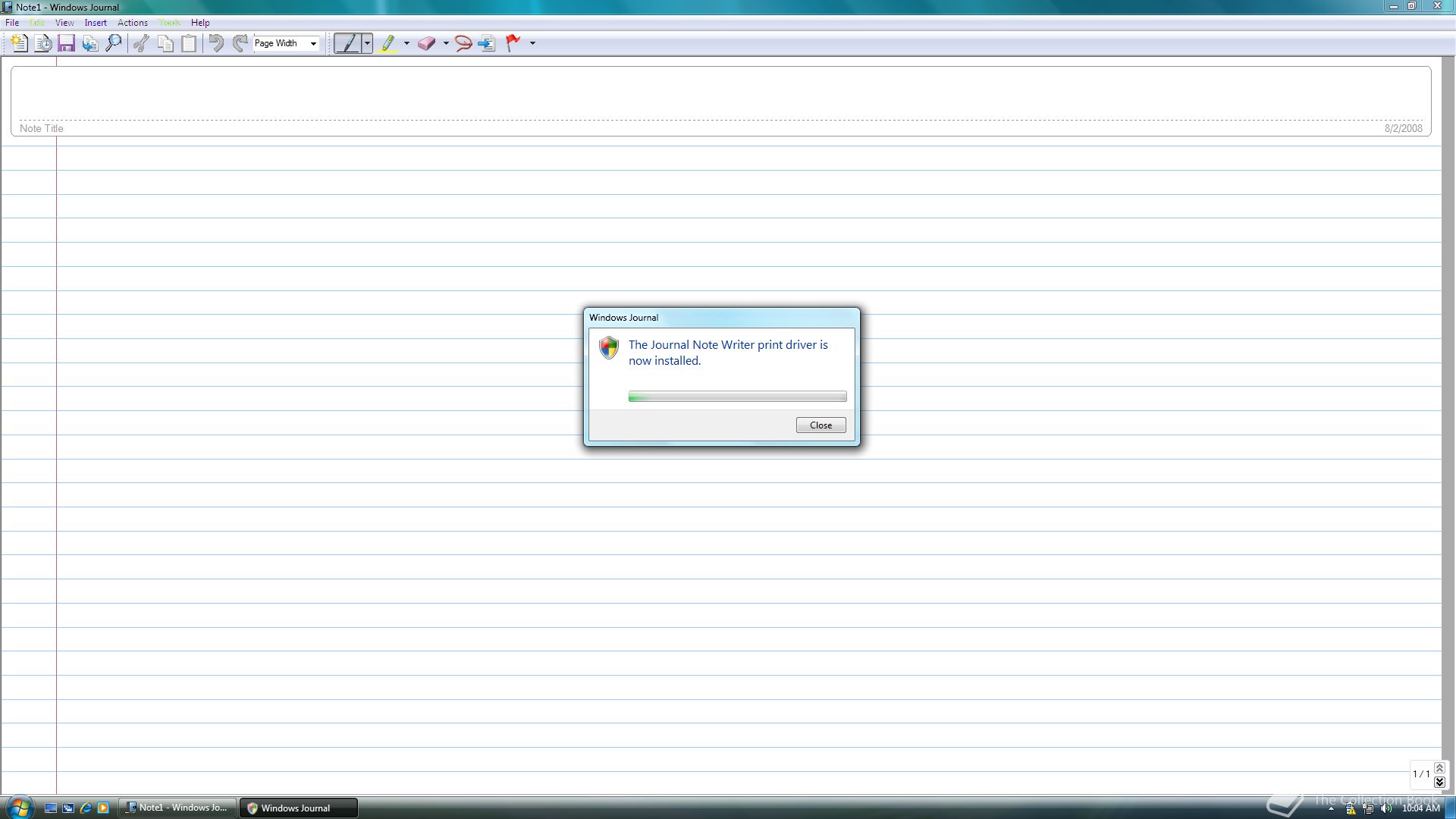Click the dialog message about print driver
Image resolution: width=1456 pixels, height=819 pixels.
pos(728,353)
